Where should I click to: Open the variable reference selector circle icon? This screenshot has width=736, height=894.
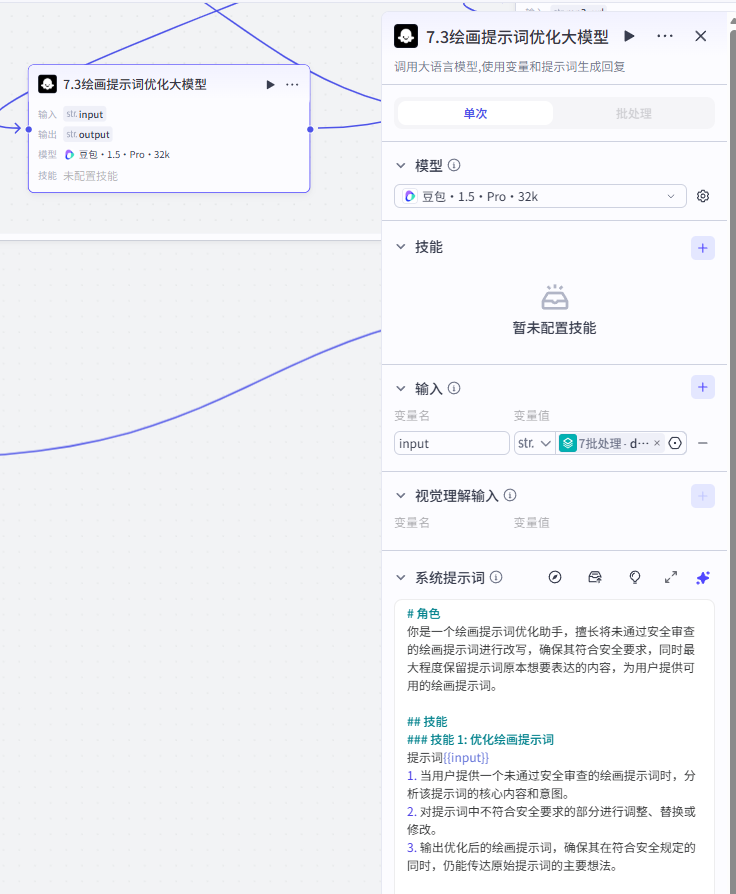pyautogui.click(x=675, y=443)
